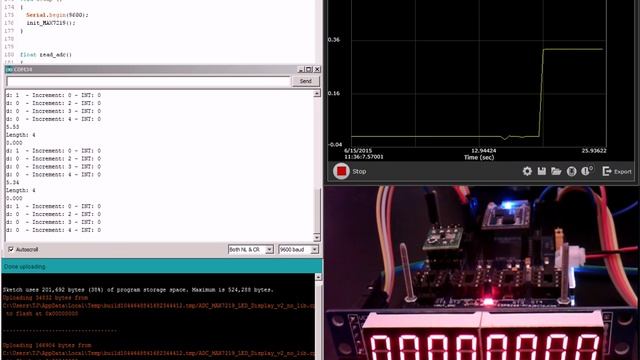640x360 pixels.
Task: Click the 25.93622 time axis value
Action: tap(594, 151)
